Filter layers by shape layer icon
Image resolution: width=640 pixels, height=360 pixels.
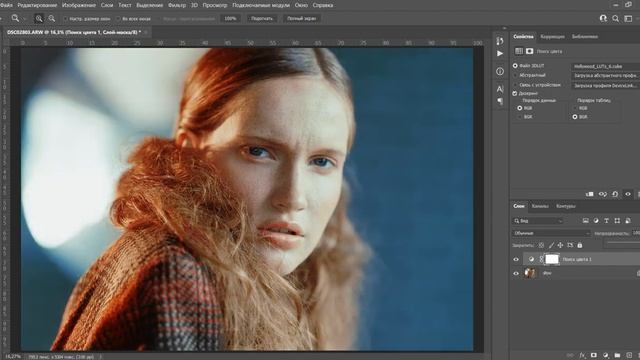(617, 221)
